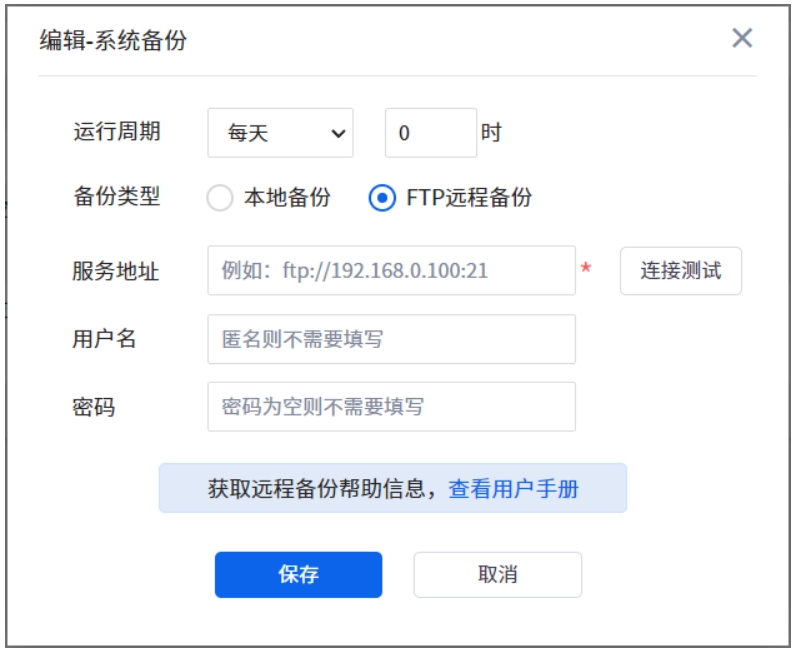Close the 编辑-系统备份 dialog
The width and height of the screenshot is (795, 651).
742,39
